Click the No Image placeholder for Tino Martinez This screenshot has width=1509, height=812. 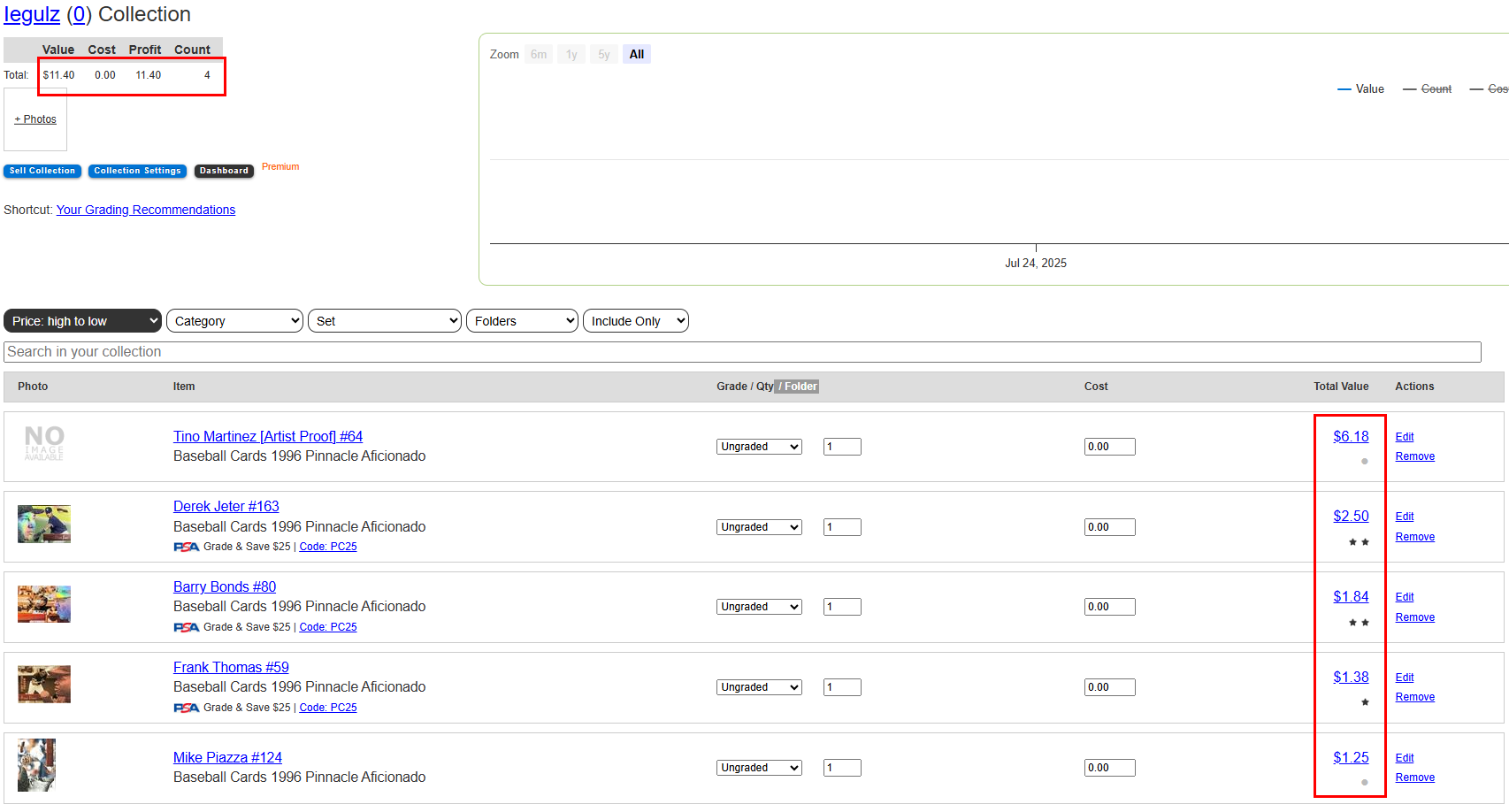pyautogui.click(x=44, y=442)
